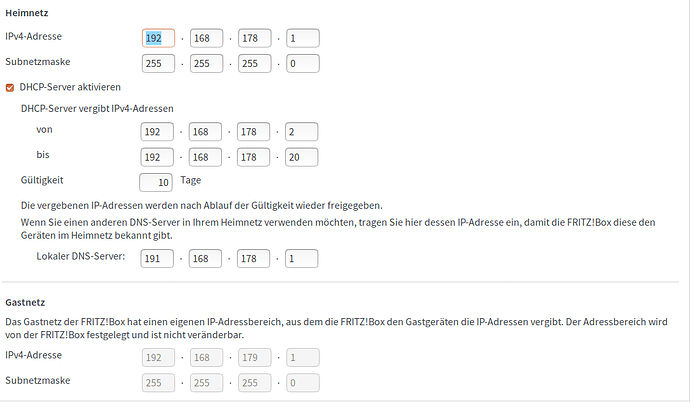Click the Gültigkeit days field
The image size is (690, 402).
pos(156,182)
